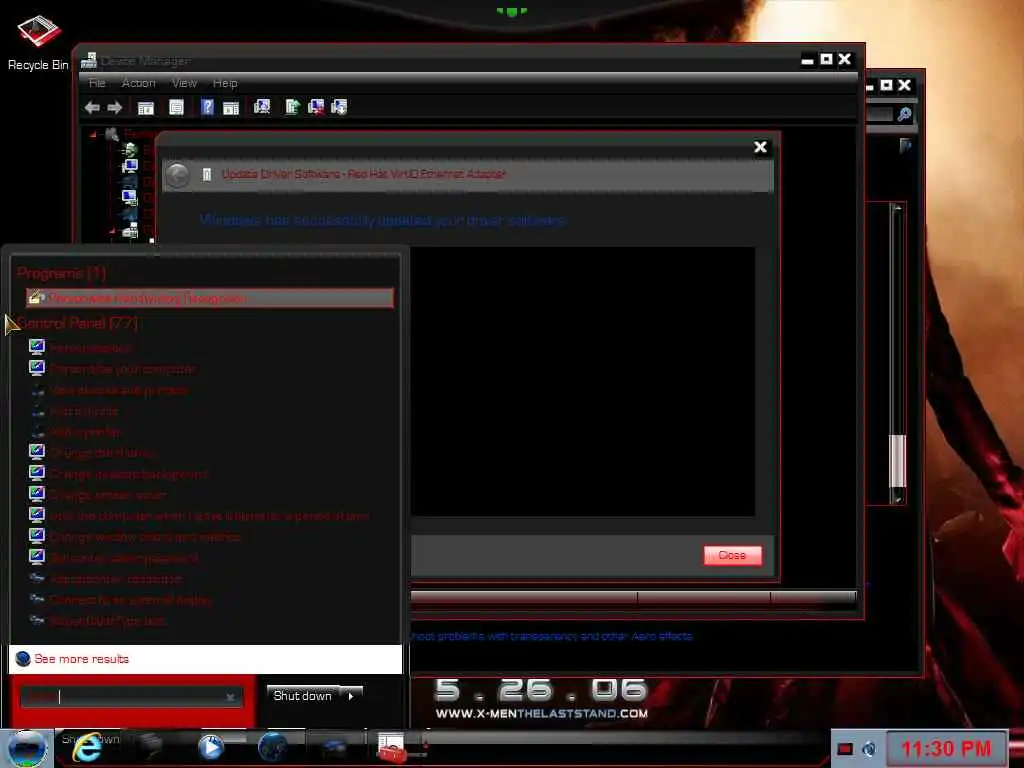Image resolution: width=1024 pixels, height=768 pixels.
Task: Click the search magnifier in the back window
Action: pyautogui.click(x=904, y=114)
